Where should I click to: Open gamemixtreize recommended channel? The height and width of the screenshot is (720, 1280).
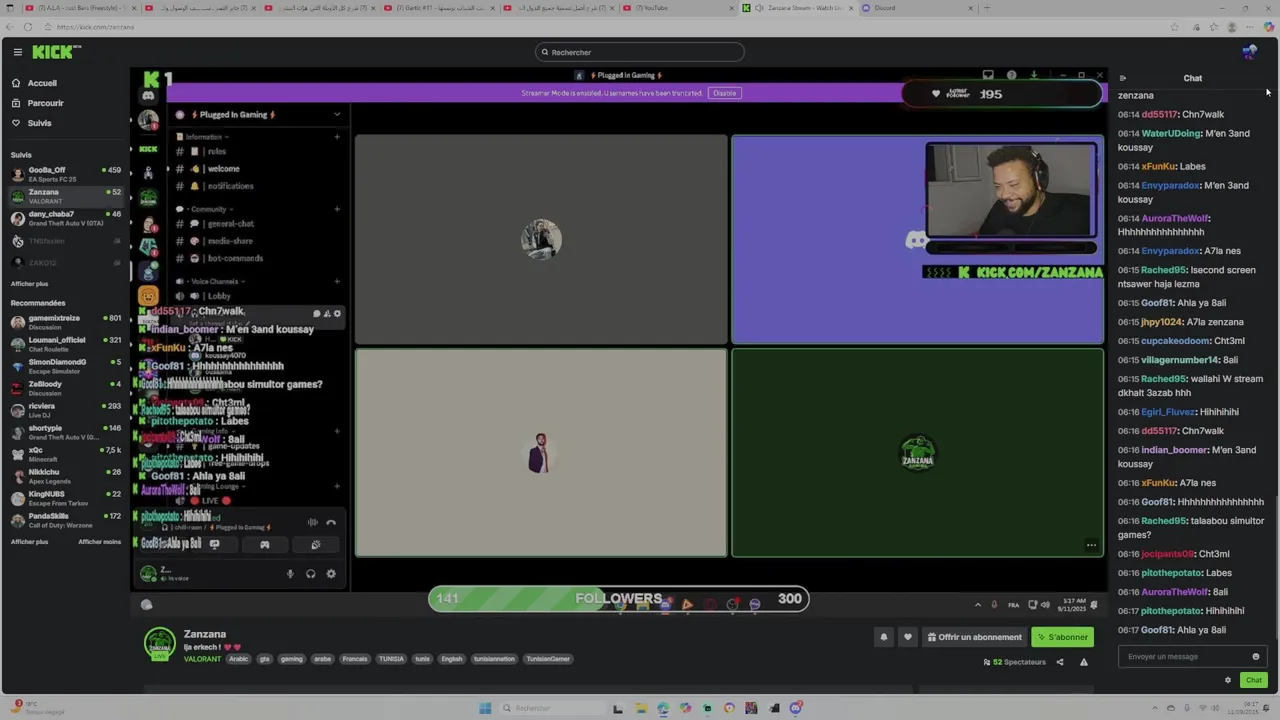coord(65,322)
